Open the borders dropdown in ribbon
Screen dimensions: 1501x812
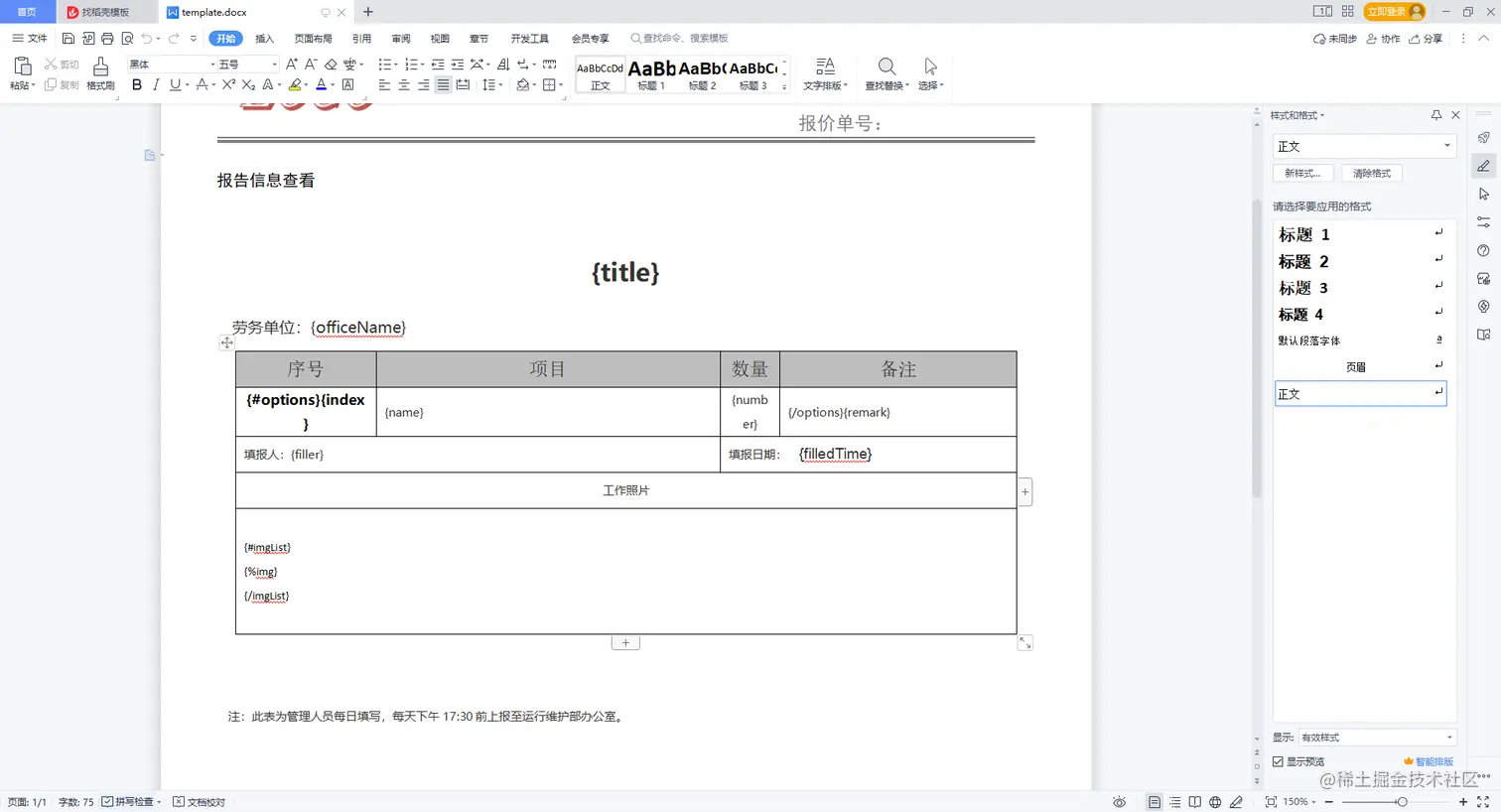coord(560,85)
